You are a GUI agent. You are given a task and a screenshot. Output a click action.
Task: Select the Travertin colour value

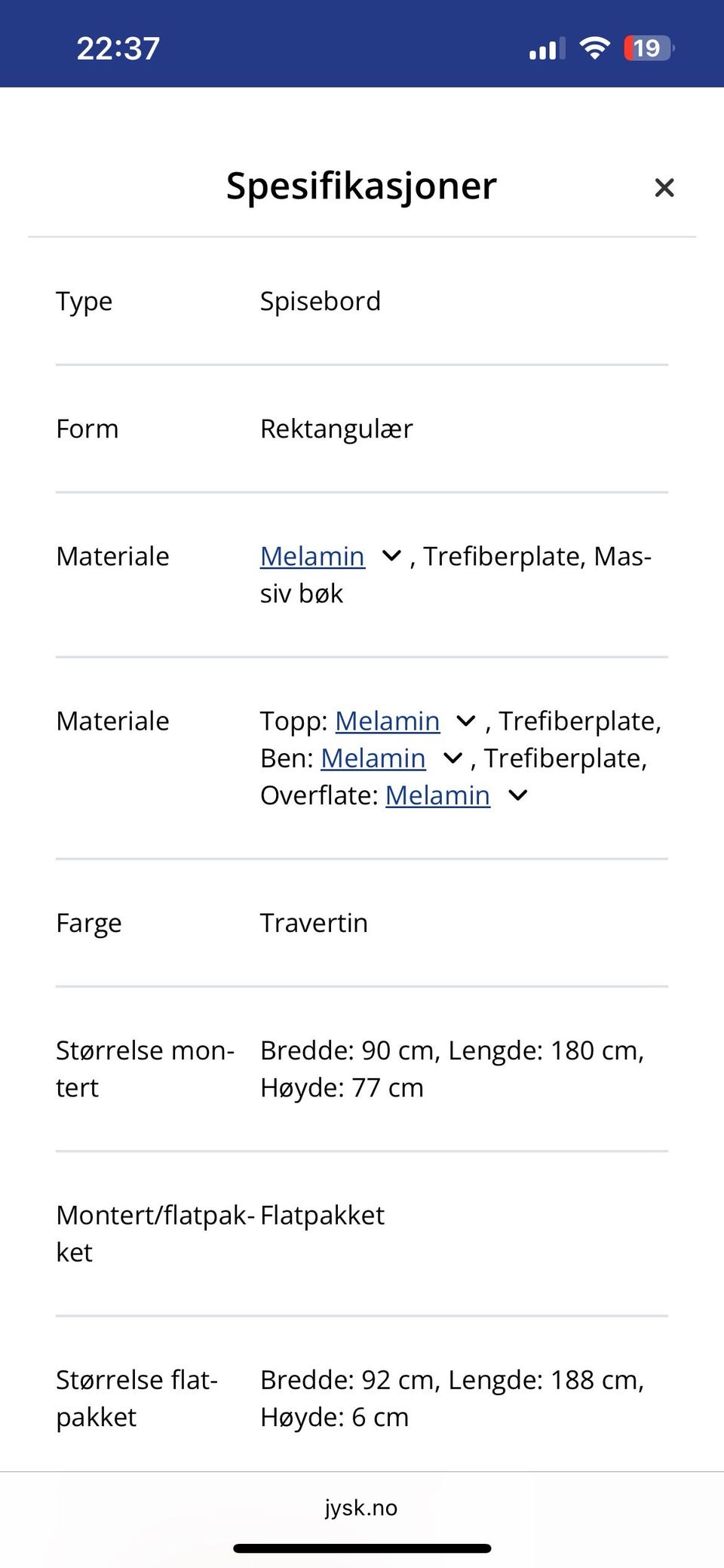314,923
